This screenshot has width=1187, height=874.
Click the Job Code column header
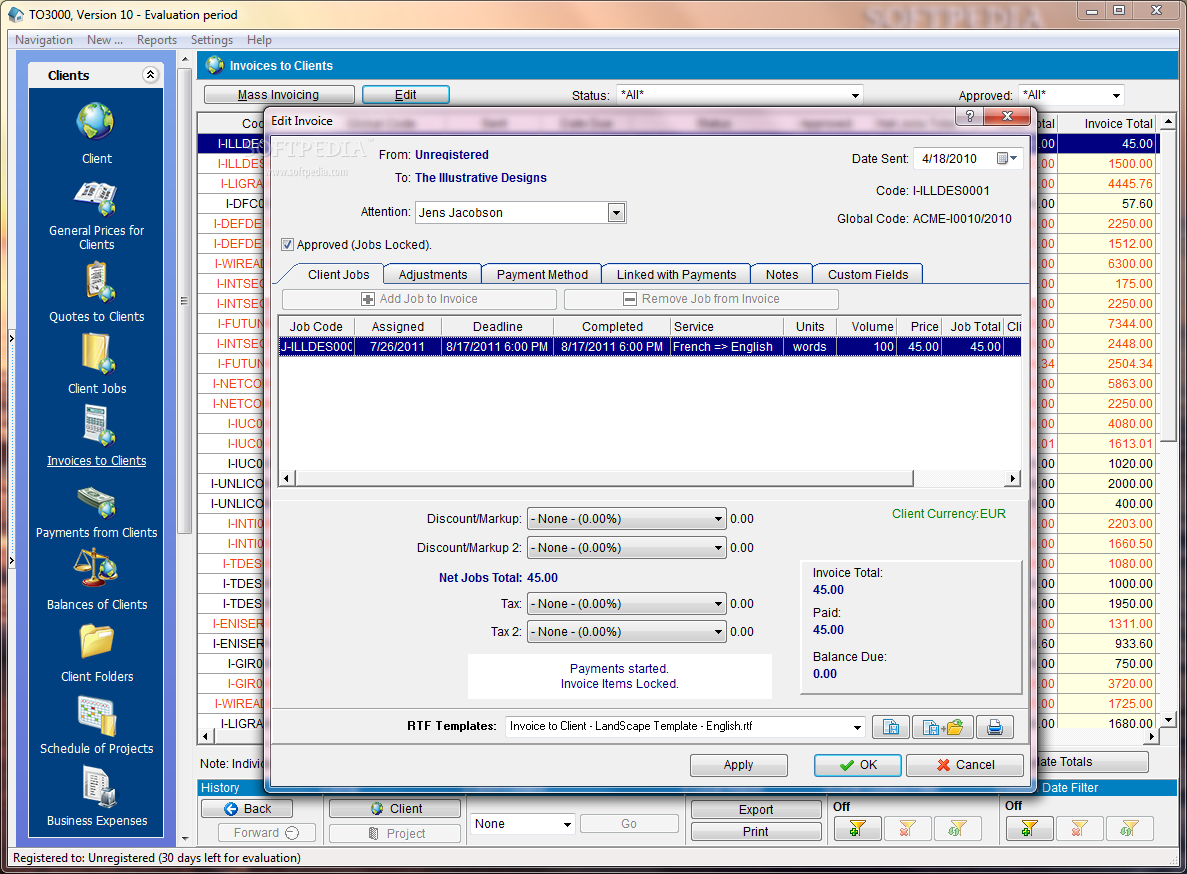click(x=316, y=326)
